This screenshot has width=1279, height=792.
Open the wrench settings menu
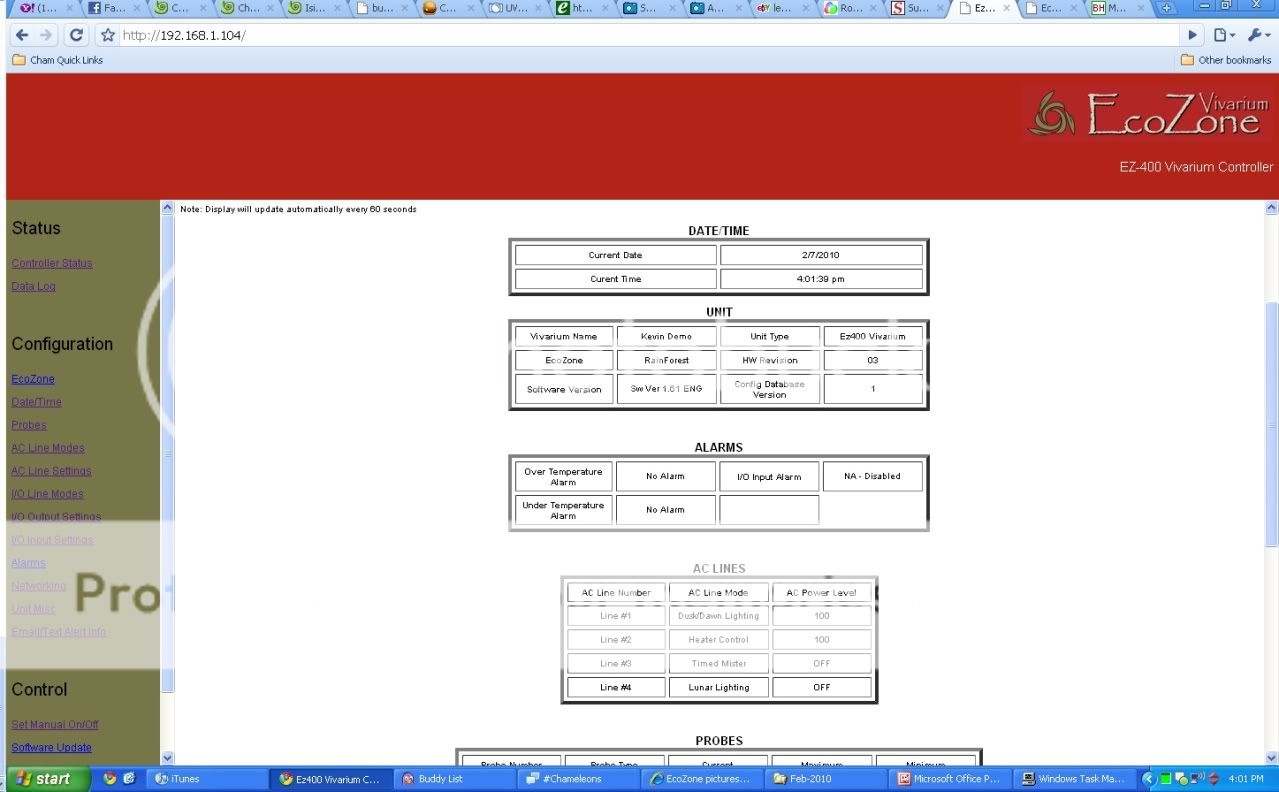pos(1257,35)
